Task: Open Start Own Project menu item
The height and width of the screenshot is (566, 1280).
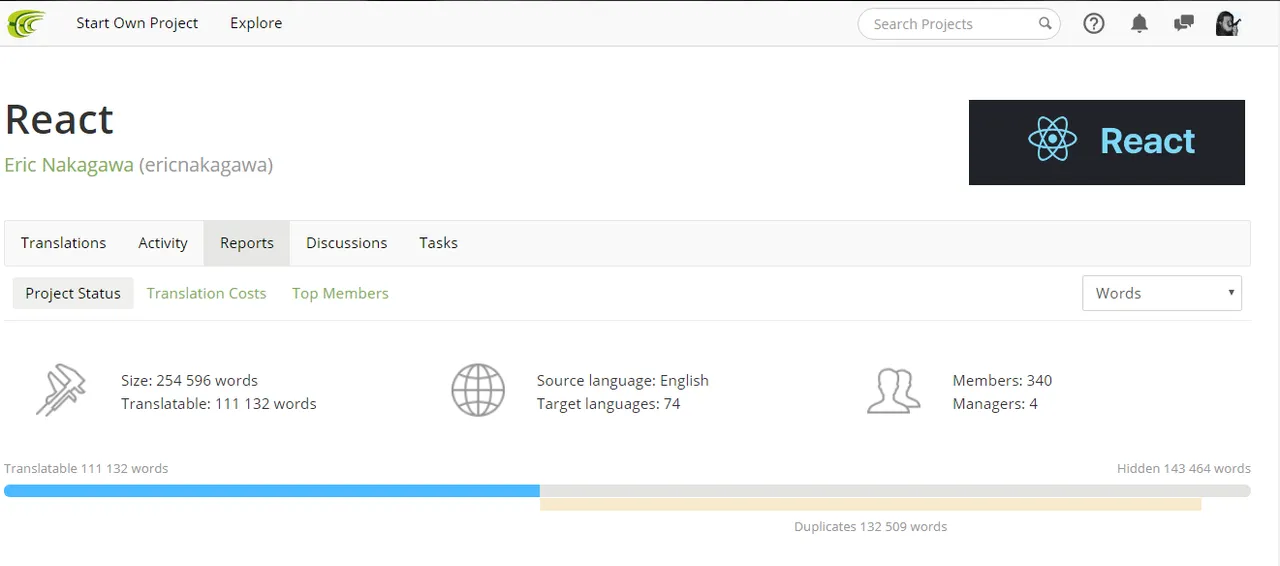Action: click(137, 23)
